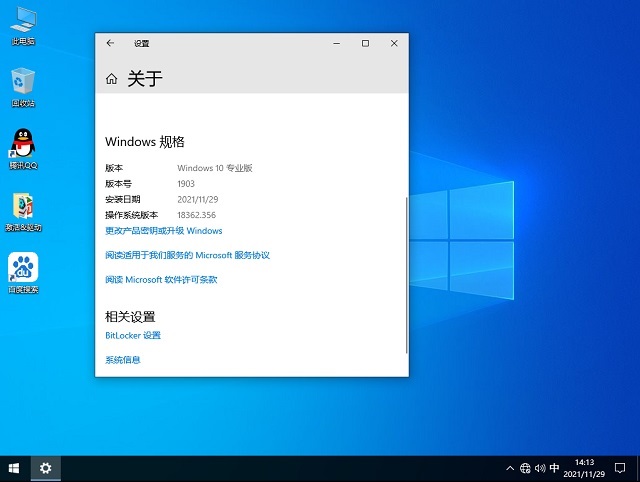Select the Settings gear on the taskbar

click(45, 468)
